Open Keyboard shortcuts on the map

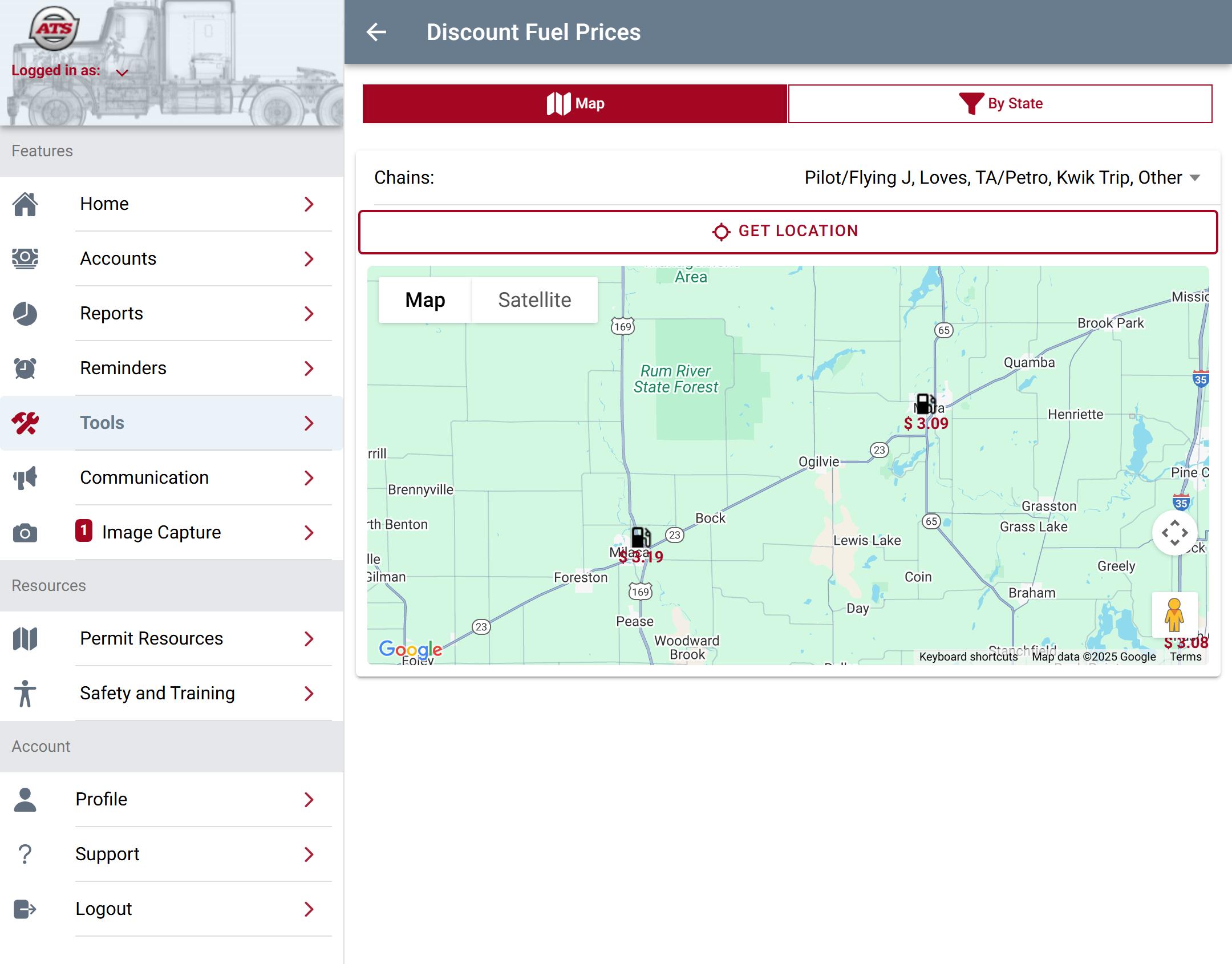968,657
